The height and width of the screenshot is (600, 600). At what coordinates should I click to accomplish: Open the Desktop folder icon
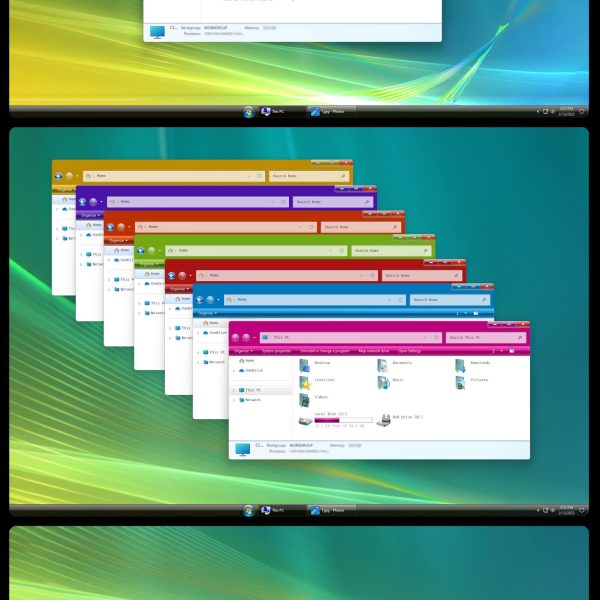click(x=305, y=366)
